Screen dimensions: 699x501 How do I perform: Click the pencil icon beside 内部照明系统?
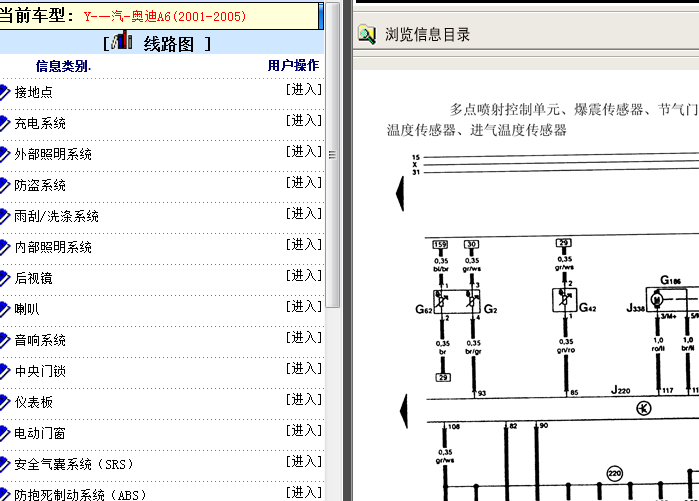pos(4,247)
